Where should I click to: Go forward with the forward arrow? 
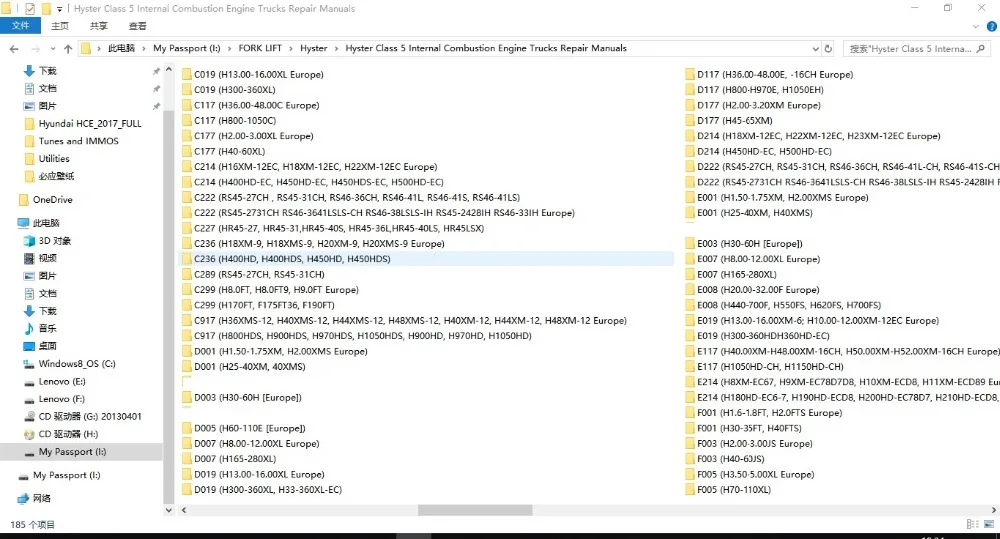click(x=35, y=48)
